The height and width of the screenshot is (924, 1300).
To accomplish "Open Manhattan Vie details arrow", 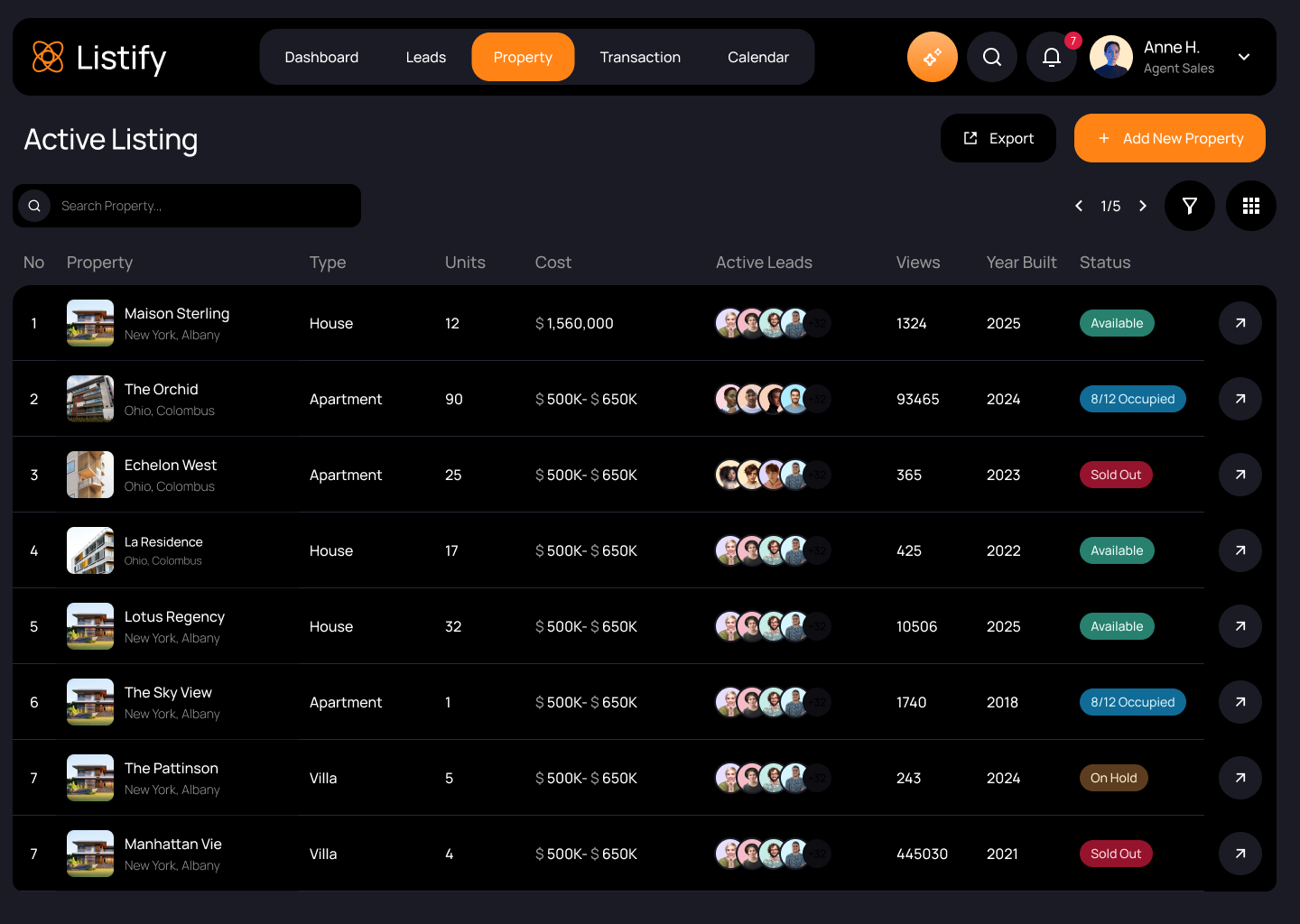I will click(x=1240, y=854).
